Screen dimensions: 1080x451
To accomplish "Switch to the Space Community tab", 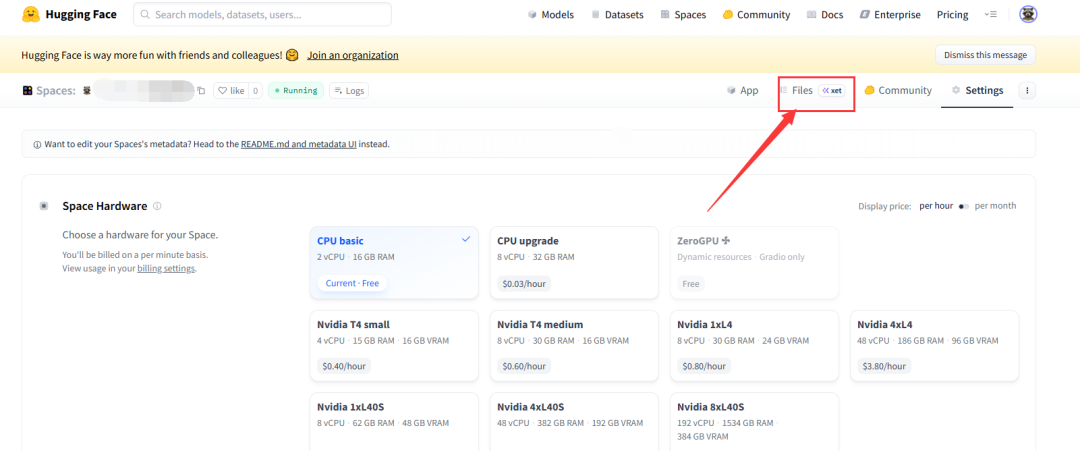I will pos(898,90).
